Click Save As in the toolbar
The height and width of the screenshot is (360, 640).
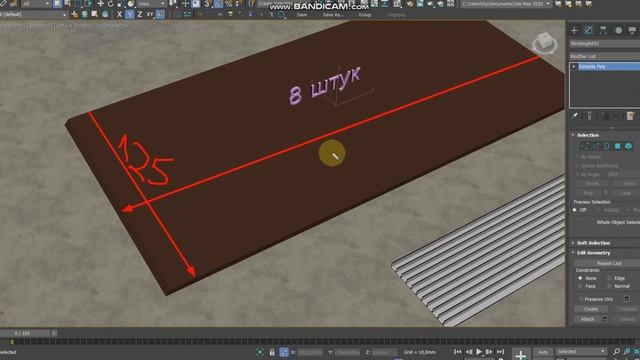333,15
